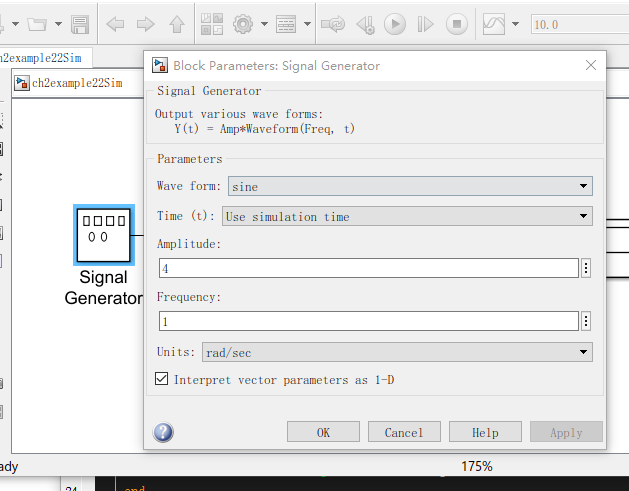This screenshot has width=629, height=491.
Task: Toggle Interpret vector parameters as 1-D
Action: (x=161, y=379)
